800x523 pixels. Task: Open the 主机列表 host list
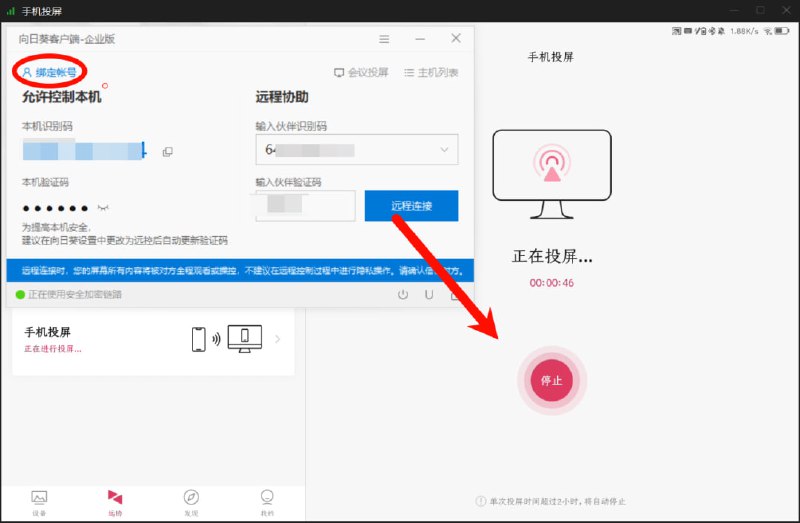431,73
